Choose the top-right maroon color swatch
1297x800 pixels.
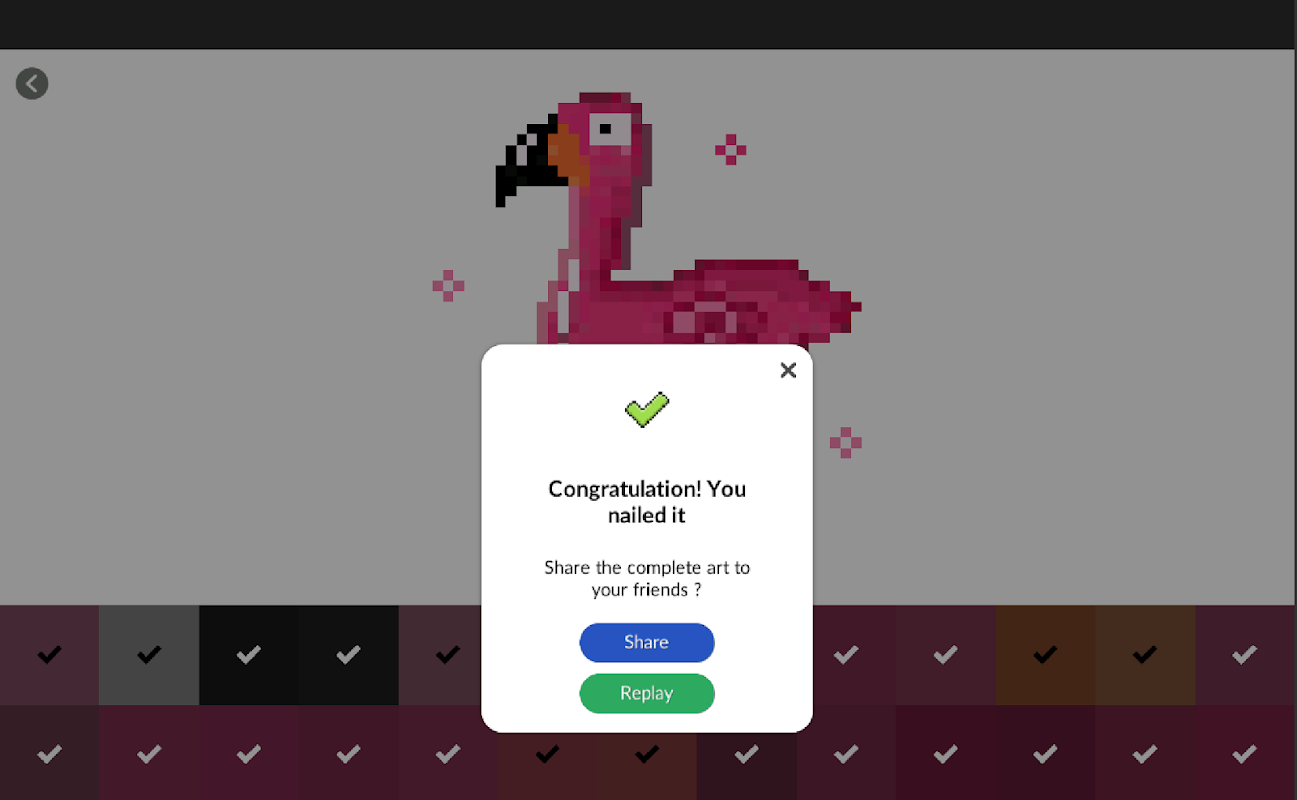pos(1245,655)
